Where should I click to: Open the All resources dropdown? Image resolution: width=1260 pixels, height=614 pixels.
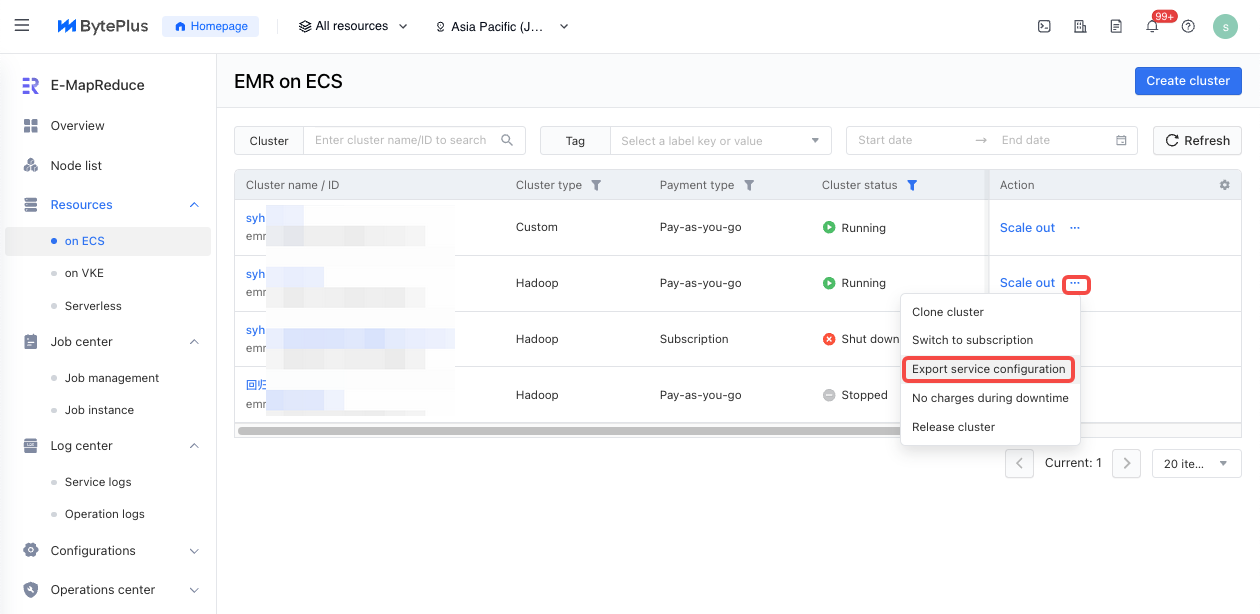point(354,27)
